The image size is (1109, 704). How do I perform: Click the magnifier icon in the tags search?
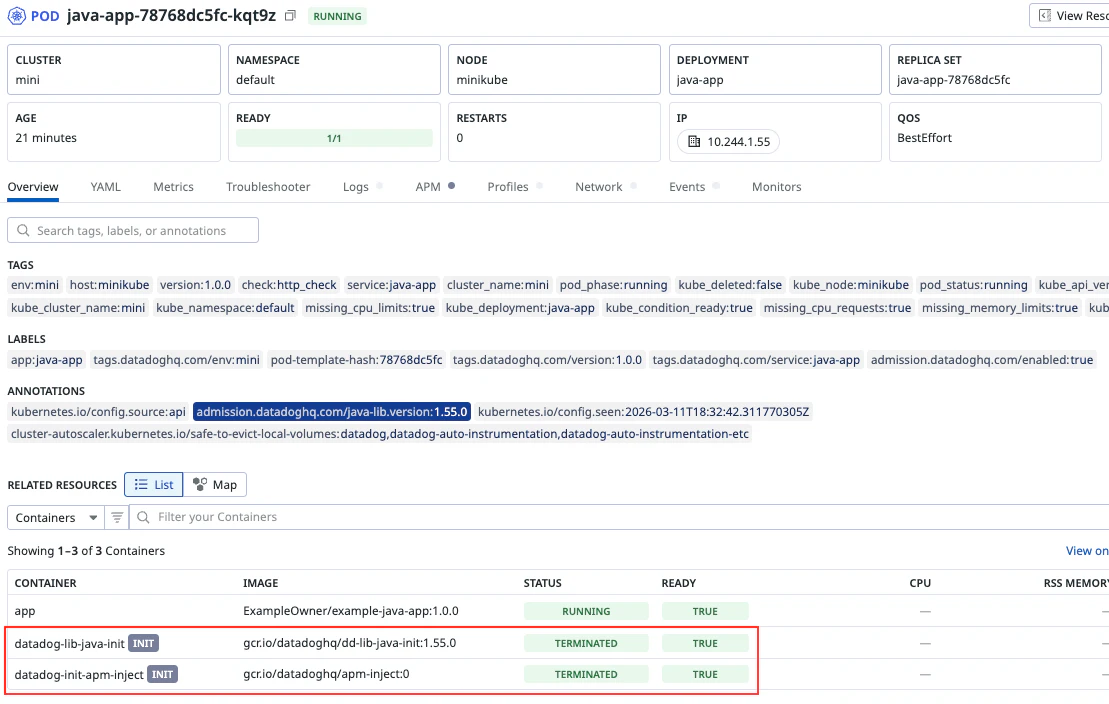pyautogui.click(x=23, y=231)
